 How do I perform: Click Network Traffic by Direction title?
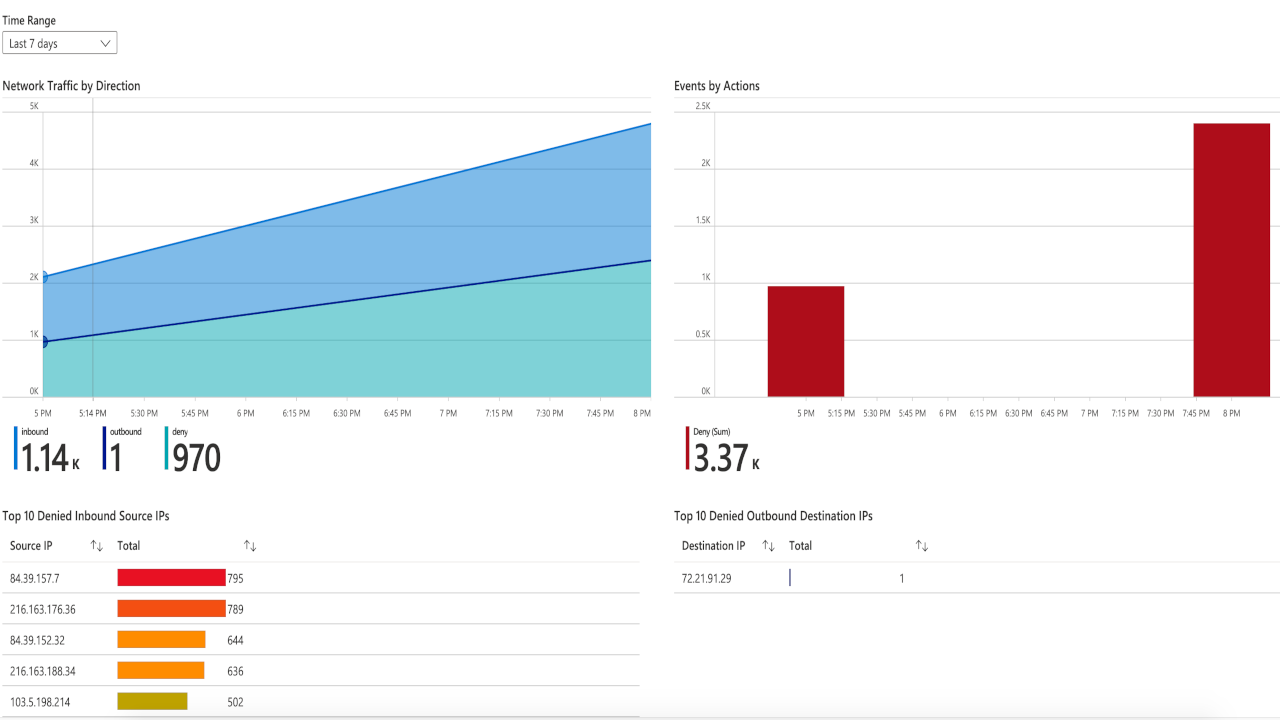(x=71, y=86)
